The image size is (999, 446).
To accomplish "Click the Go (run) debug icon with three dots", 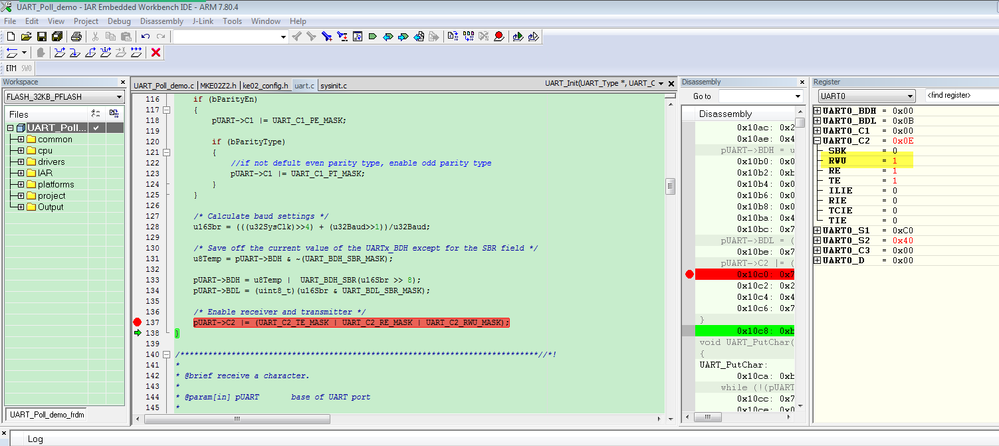I will 136,52.
